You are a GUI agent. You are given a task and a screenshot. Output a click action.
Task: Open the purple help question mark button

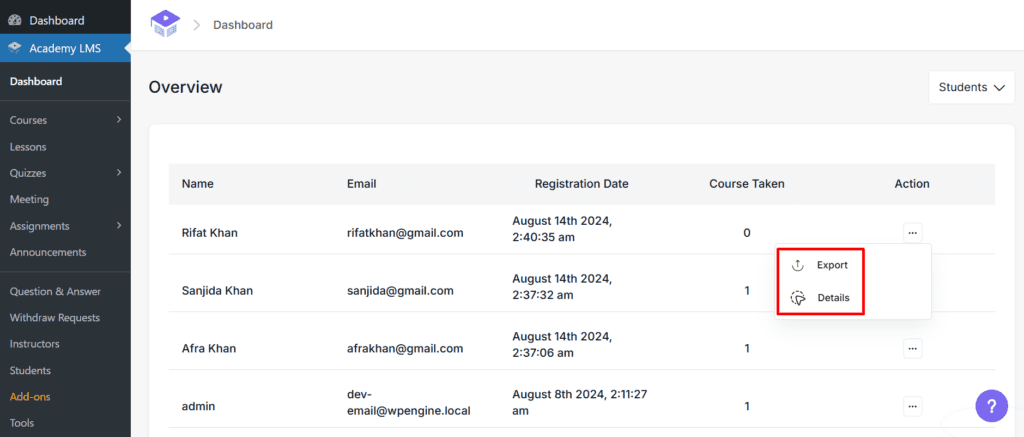click(991, 406)
